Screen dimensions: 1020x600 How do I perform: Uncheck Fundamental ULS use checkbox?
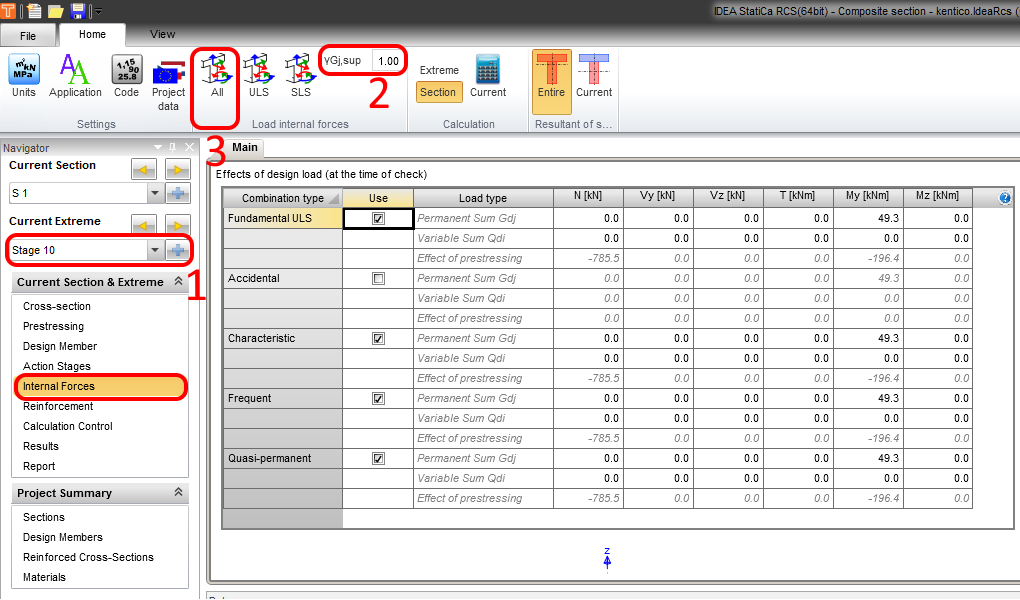pos(378,218)
